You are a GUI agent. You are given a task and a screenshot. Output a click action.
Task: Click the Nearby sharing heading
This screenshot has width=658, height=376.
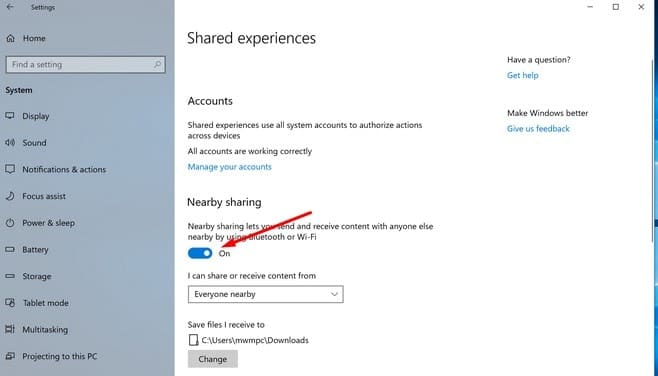(224, 202)
